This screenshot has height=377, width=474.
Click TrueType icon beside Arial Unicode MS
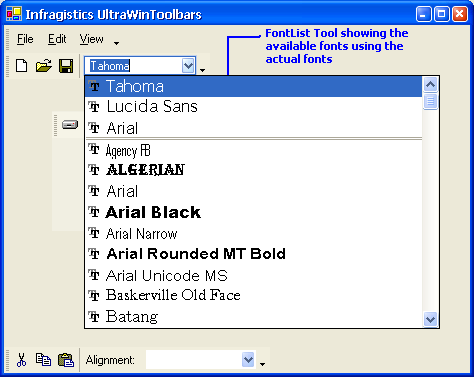pyautogui.click(x=94, y=275)
